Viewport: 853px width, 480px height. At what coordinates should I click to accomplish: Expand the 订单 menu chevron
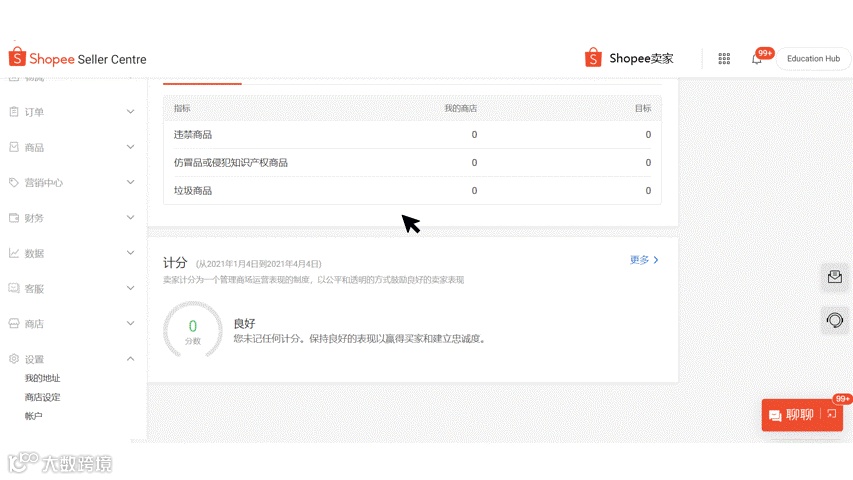tap(131, 112)
